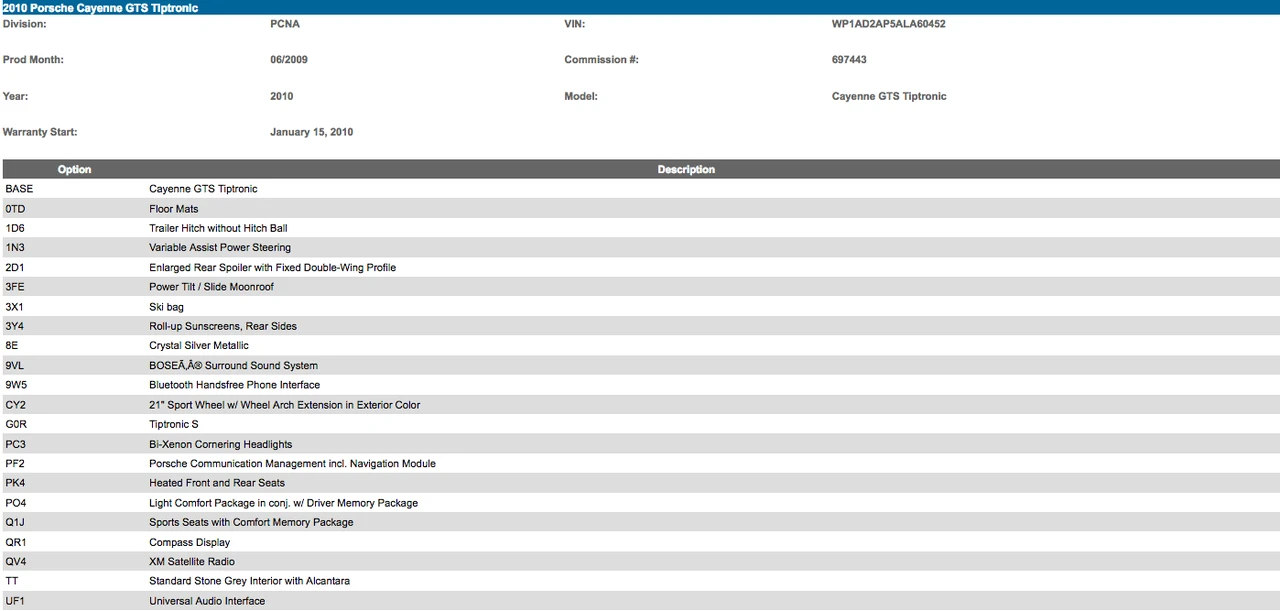The width and height of the screenshot is (1280, 611).
Task: Click option code Q1J
Action: 15,522
